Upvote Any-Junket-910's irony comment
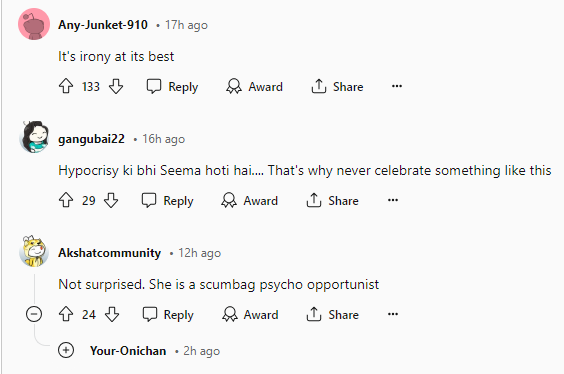 click(x=66, y=86)
